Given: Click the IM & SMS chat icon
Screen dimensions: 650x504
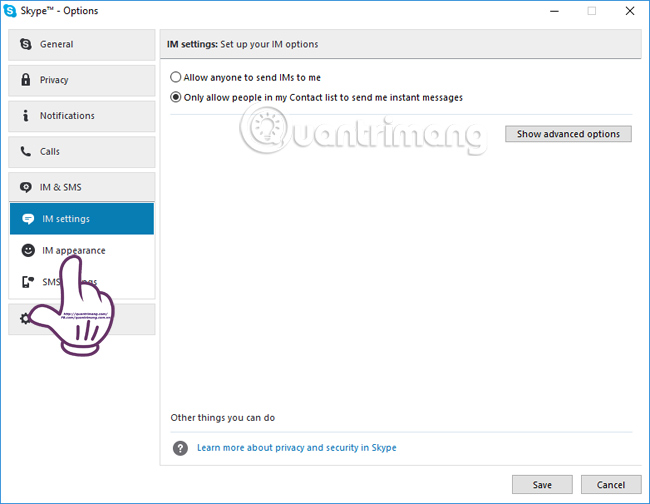Looking at the screenshot, I should point(26,187).
